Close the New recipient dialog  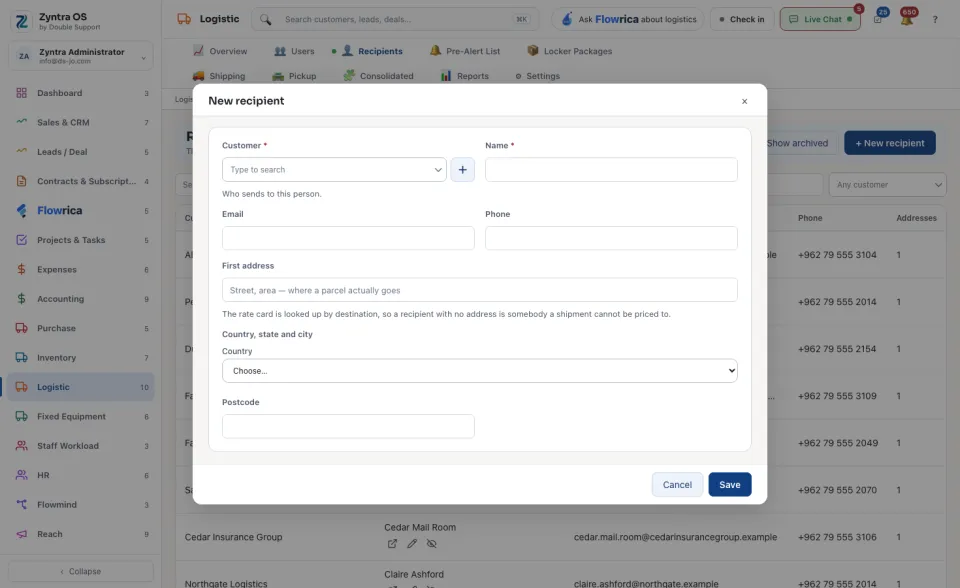(x=744, y=101)
